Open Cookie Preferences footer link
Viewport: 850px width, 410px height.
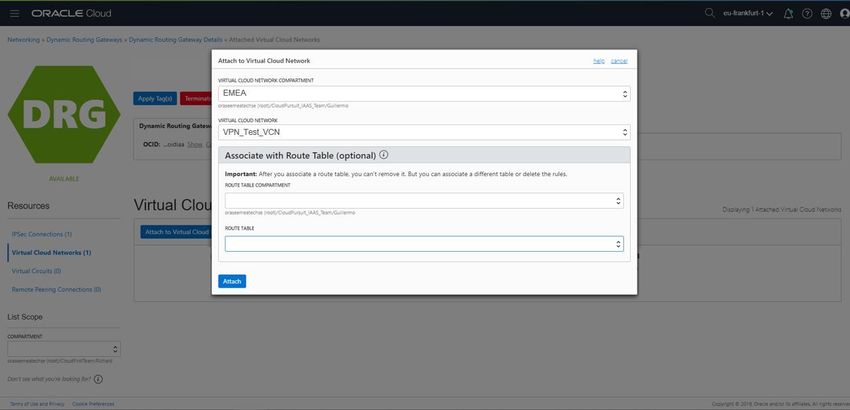pos(93,404)
